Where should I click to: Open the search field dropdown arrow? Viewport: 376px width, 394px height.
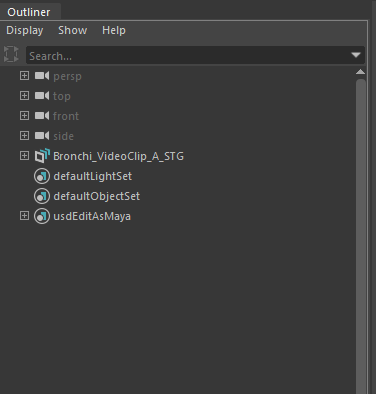(356, 55)
